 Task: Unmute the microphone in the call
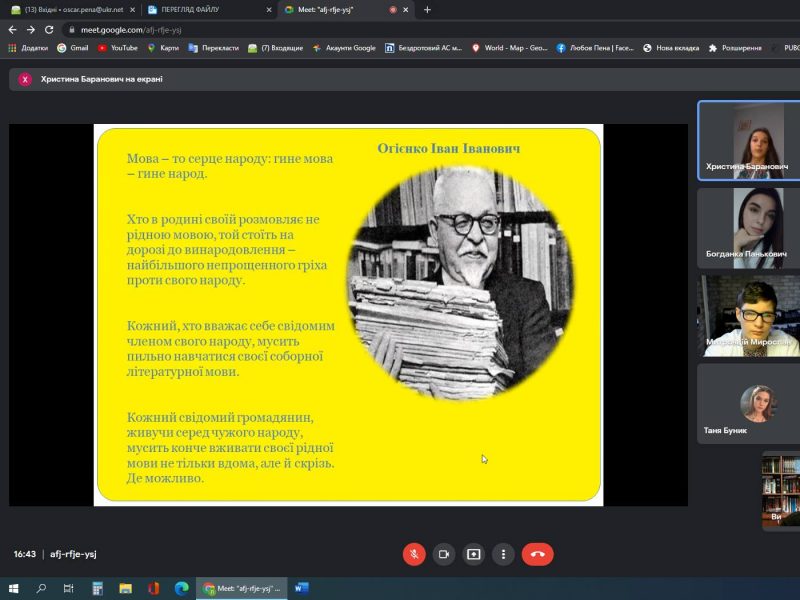click(x=414, y=554)
